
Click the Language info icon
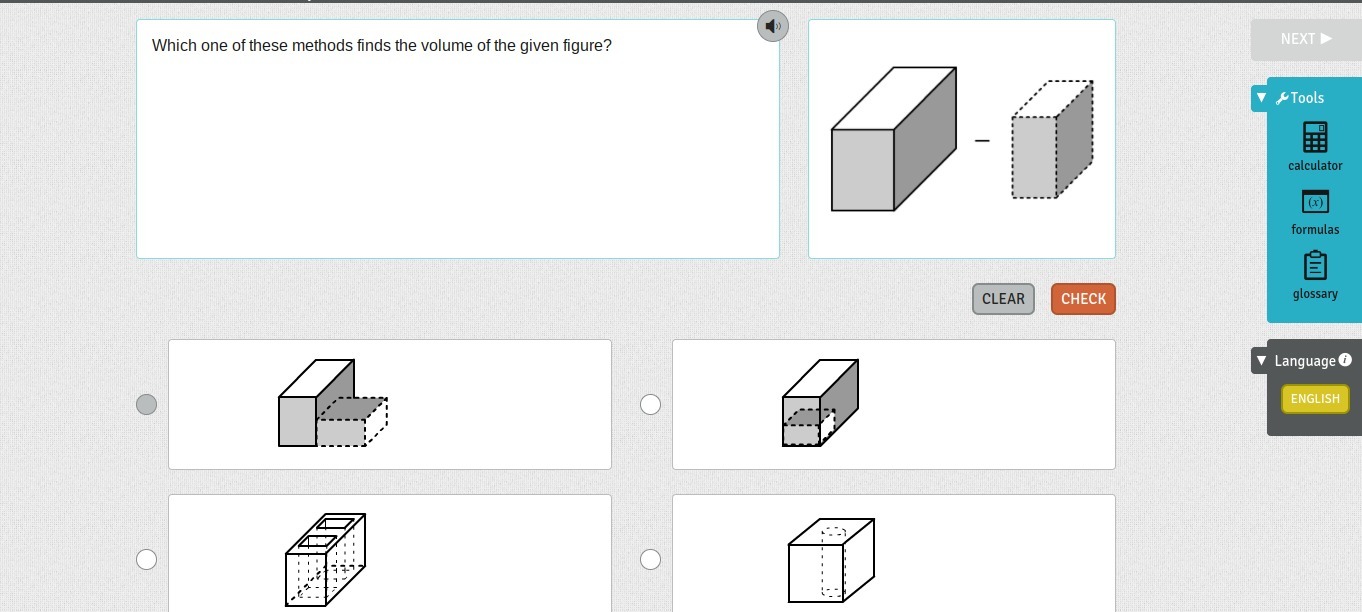pos(1345,360)
